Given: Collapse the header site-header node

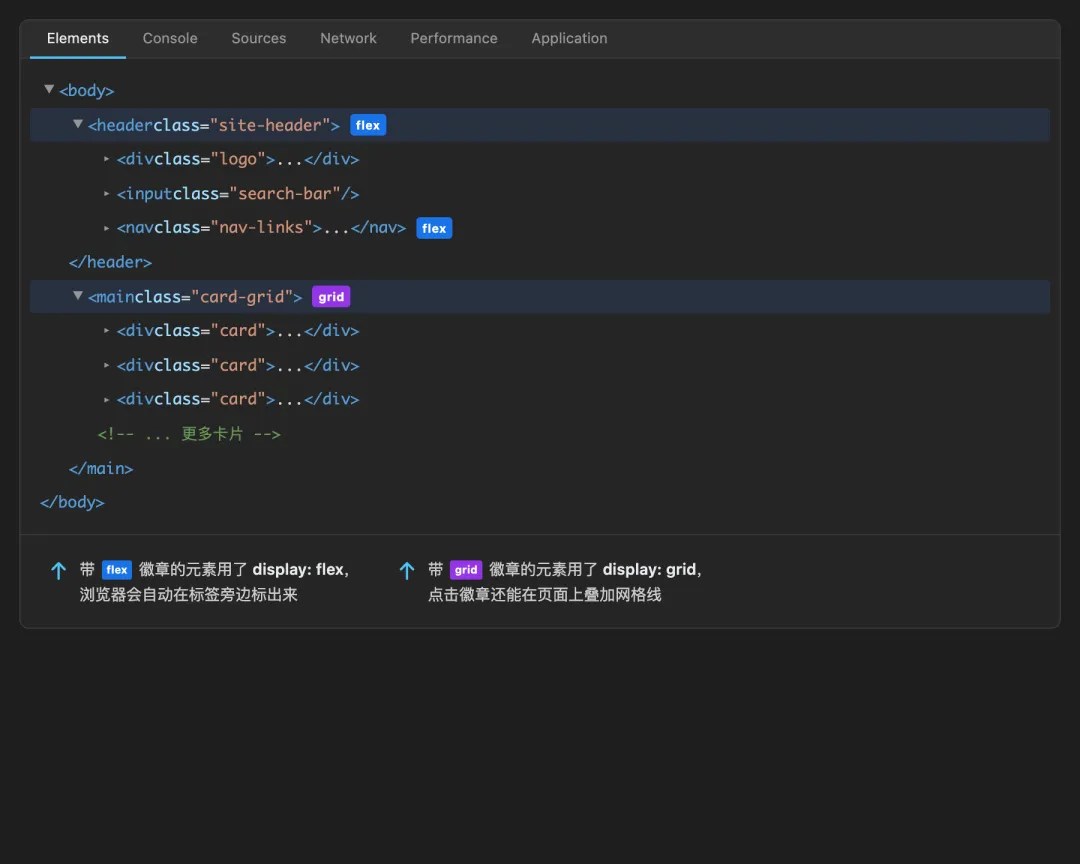Looking at the screenshot, I should (x=78, y=125).
